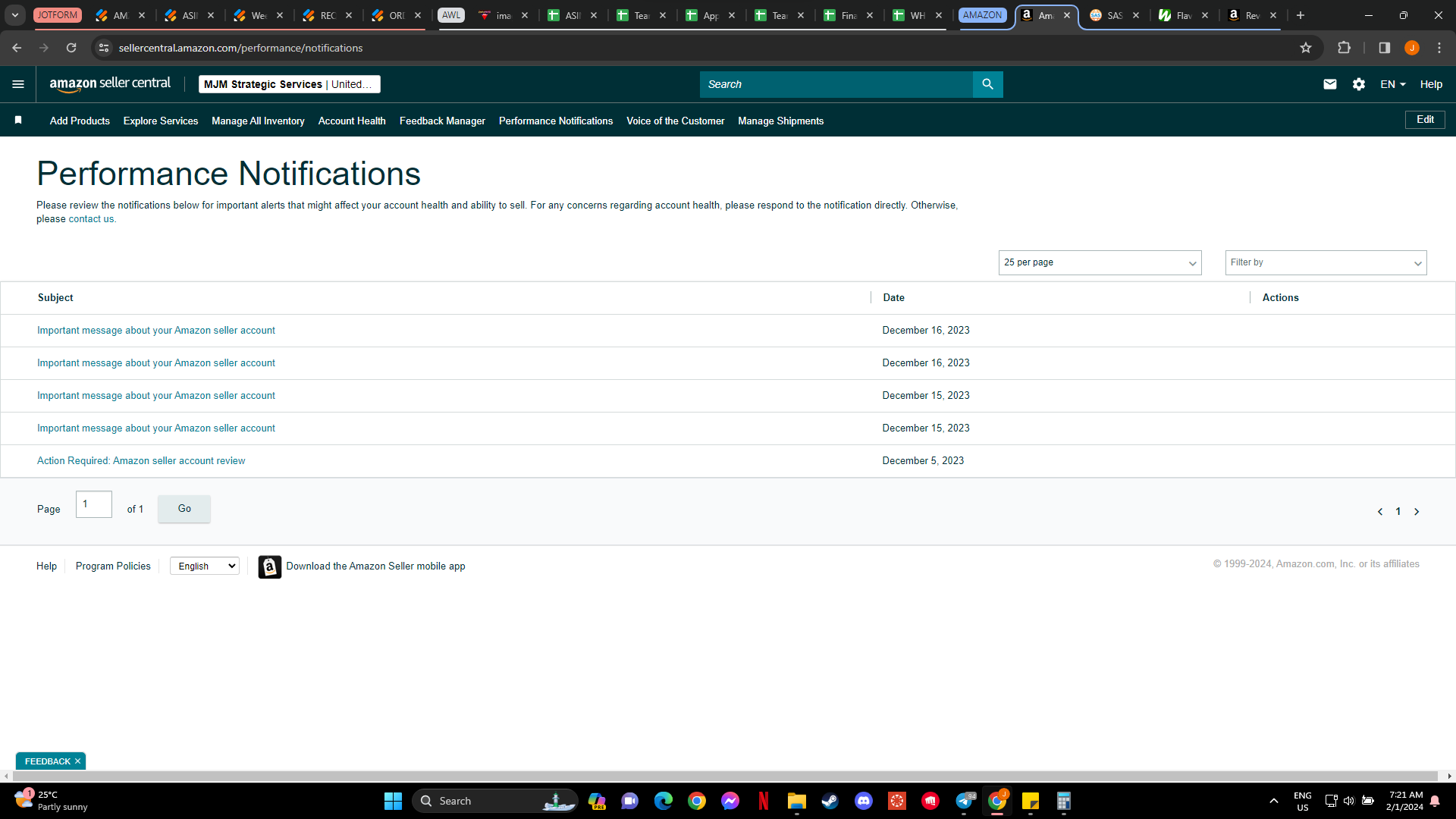Open the Chrome profile avatar
This screenshot has height=819, width=1456.
coord(1412,48)
